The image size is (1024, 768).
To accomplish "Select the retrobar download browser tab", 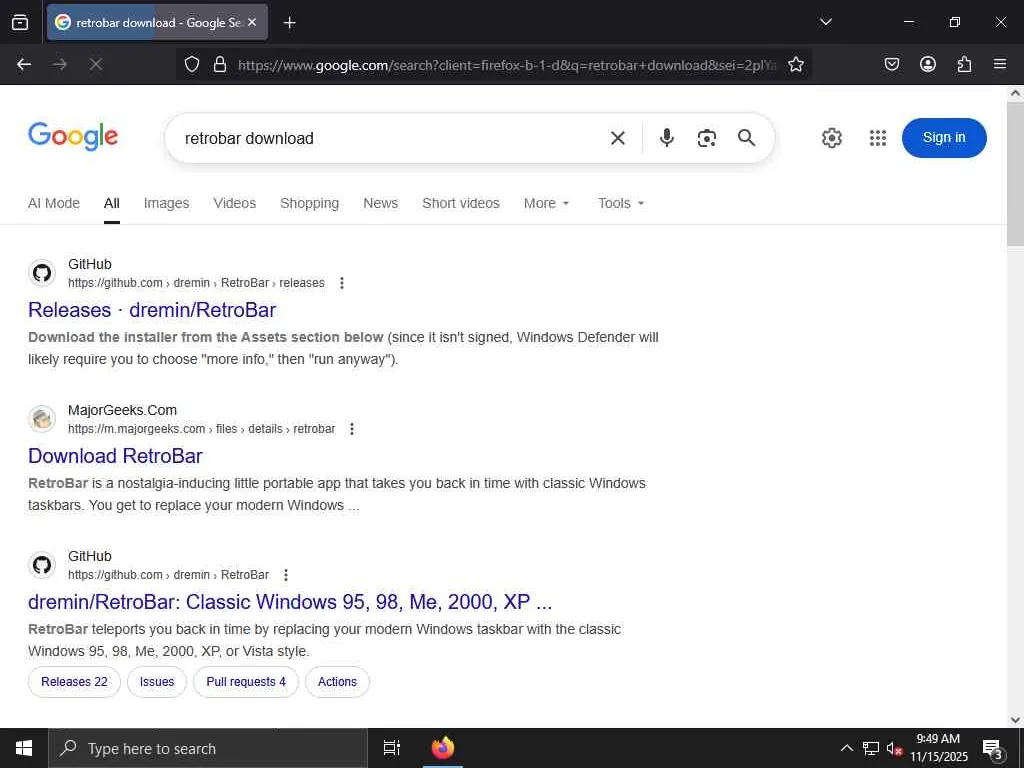I will click(157, 22).
